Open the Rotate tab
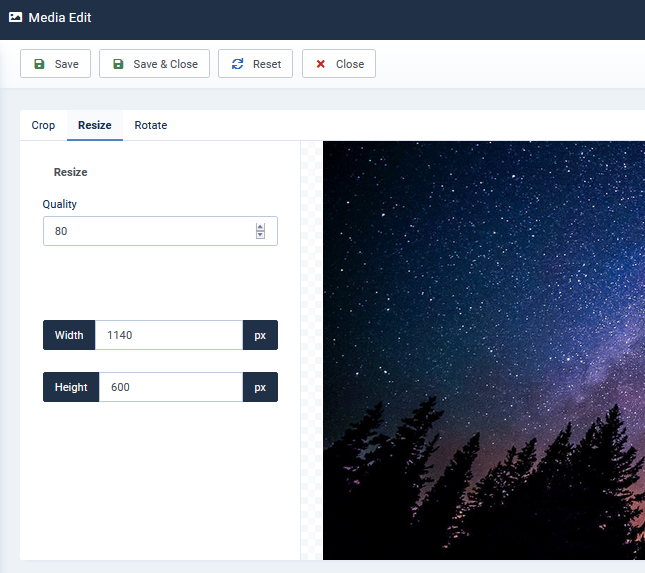 pyautogui.click(x=151, y=125)
